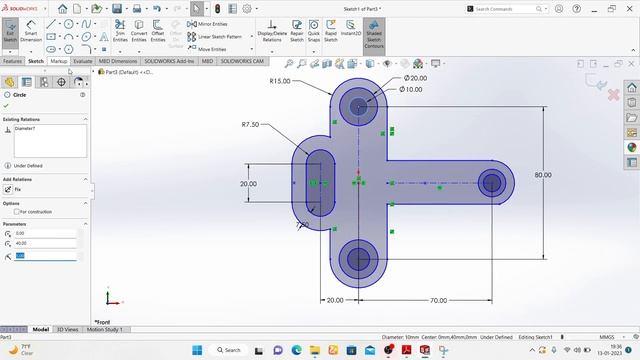Viewport: 640px width, 360px height.
Task: Choose the Ellipse tool
Action: pos(86,37)
